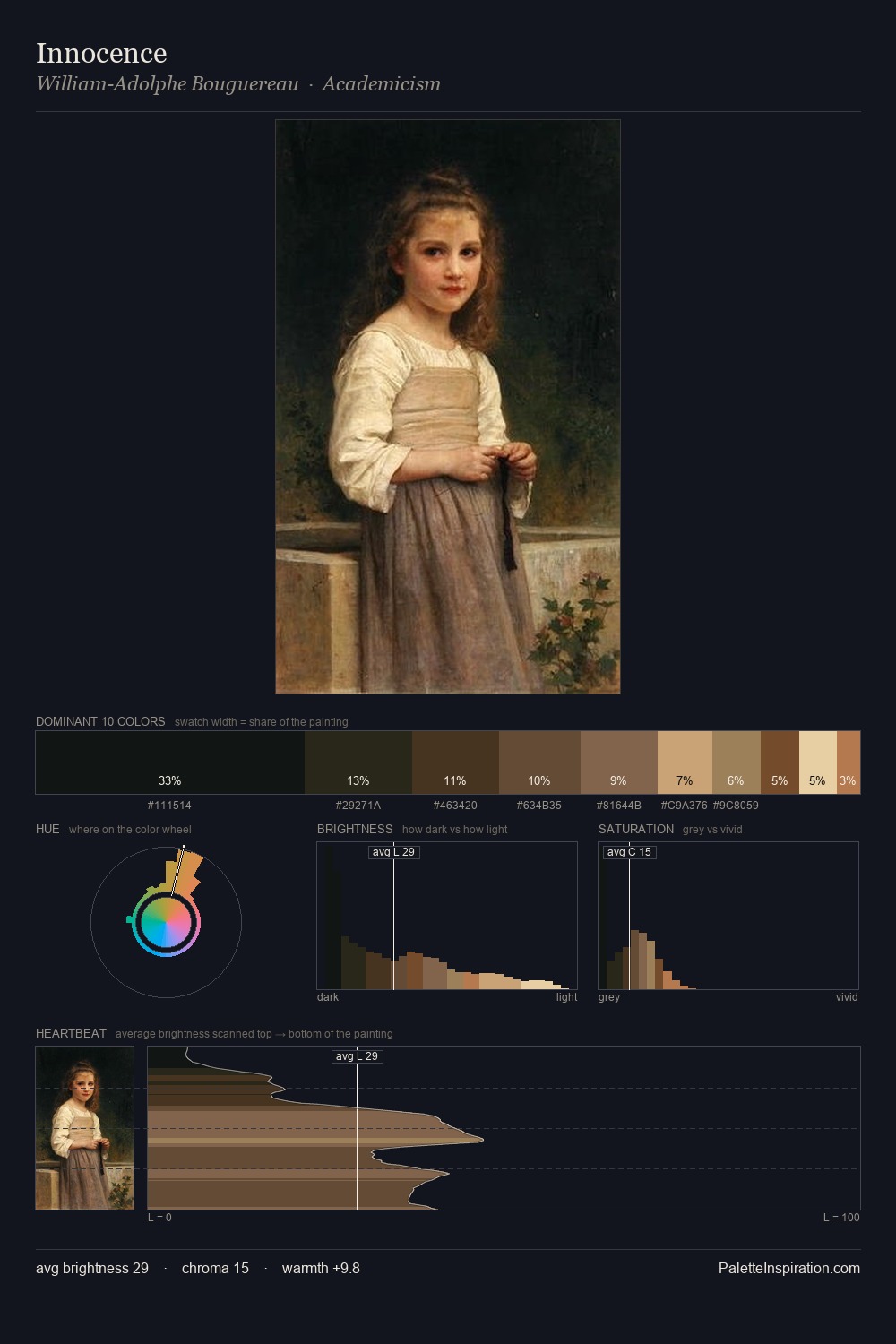The height and width of the screenshot is (1344, 896).
Task: Click the hue color wheel center
Action: click(166, 922)
